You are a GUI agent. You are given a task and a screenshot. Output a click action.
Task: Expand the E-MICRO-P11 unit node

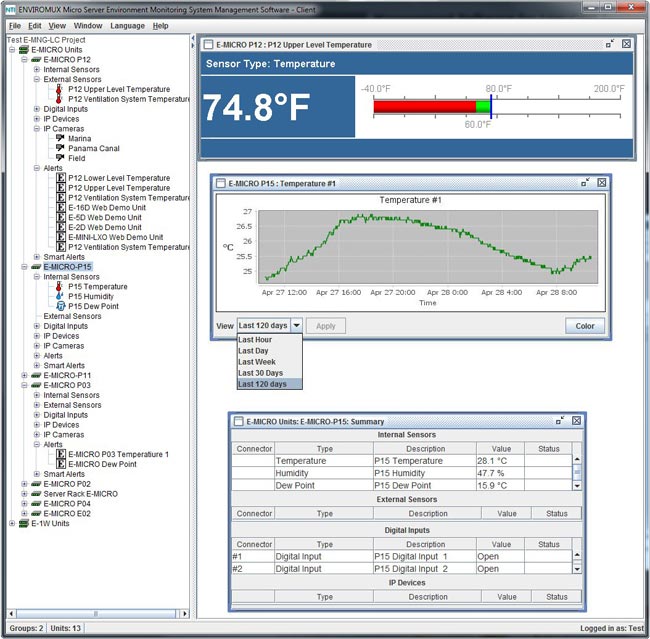coord(24,375)
